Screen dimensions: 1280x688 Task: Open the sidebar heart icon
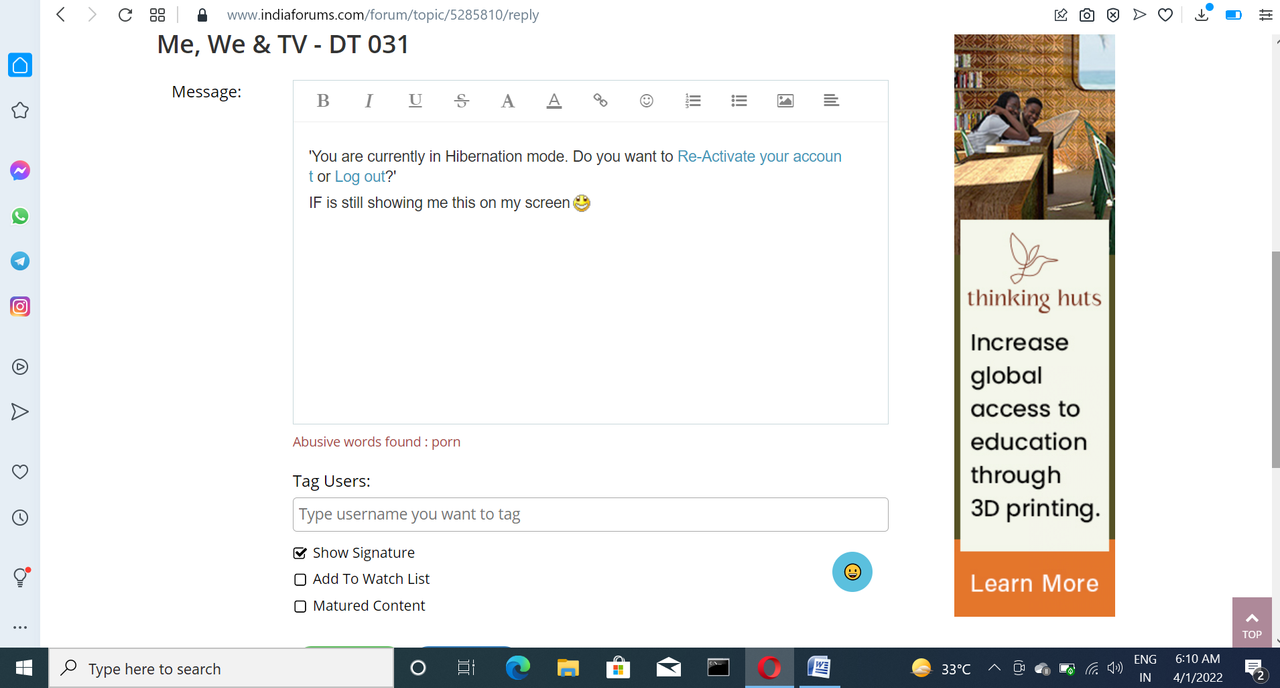tap(20, 471)
